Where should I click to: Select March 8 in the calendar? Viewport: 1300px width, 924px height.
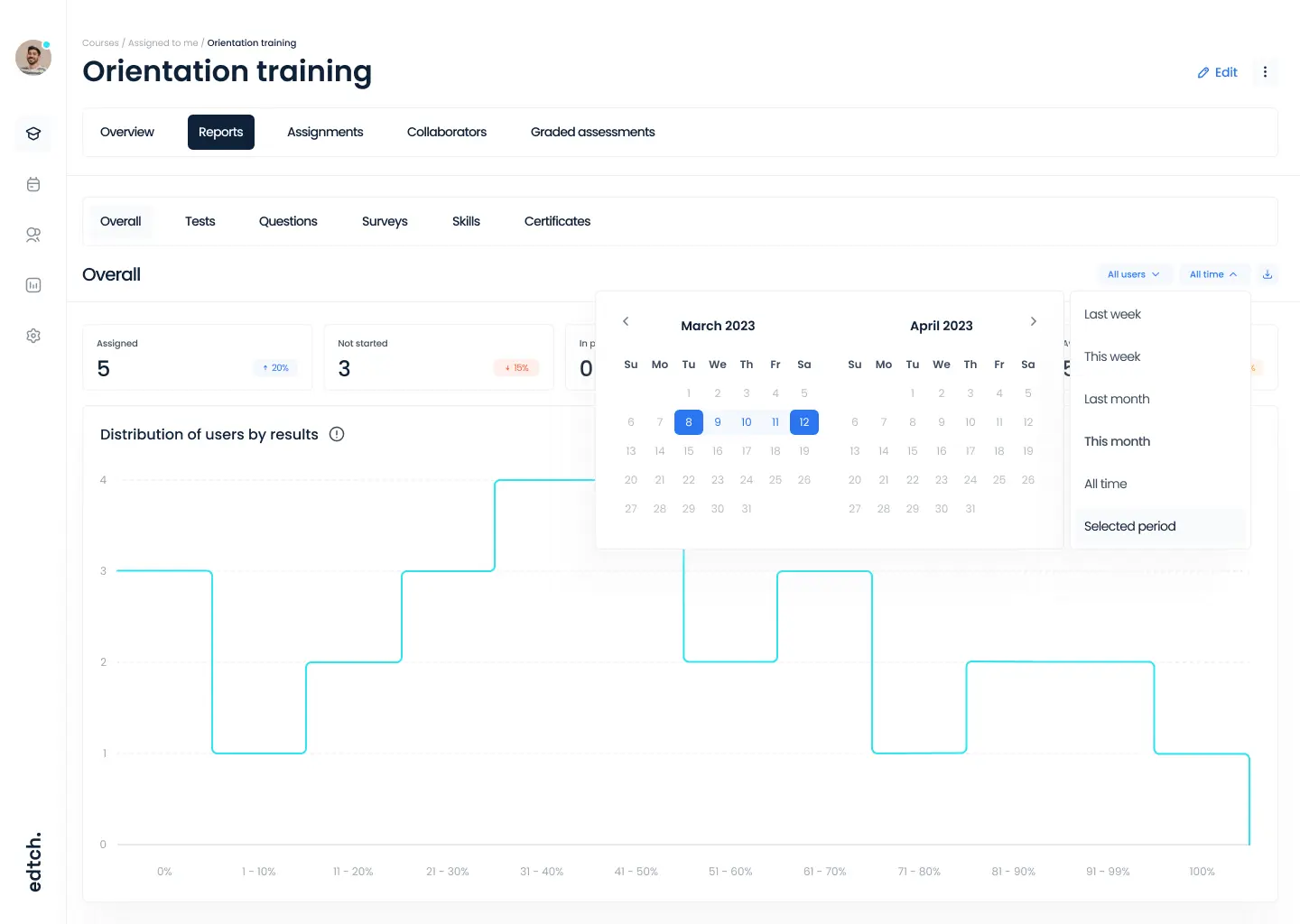pos(689,422)
